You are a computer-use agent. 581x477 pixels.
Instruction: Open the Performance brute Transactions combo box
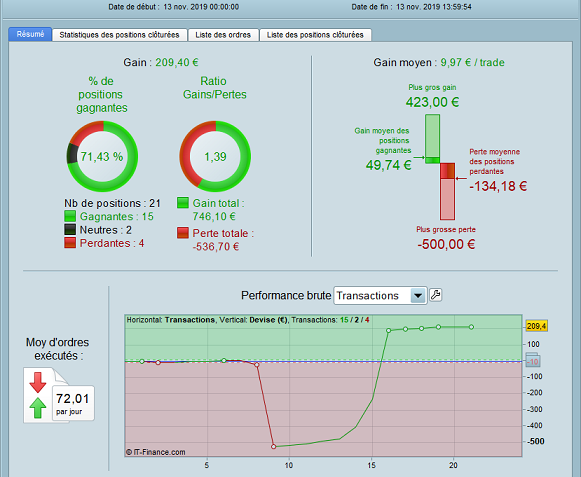(380, 295)
